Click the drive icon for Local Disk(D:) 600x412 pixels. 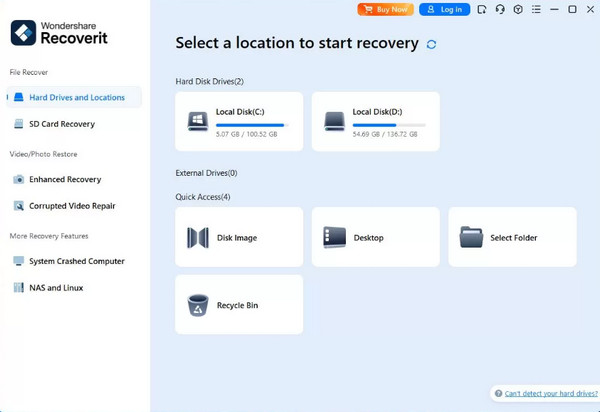334,121
